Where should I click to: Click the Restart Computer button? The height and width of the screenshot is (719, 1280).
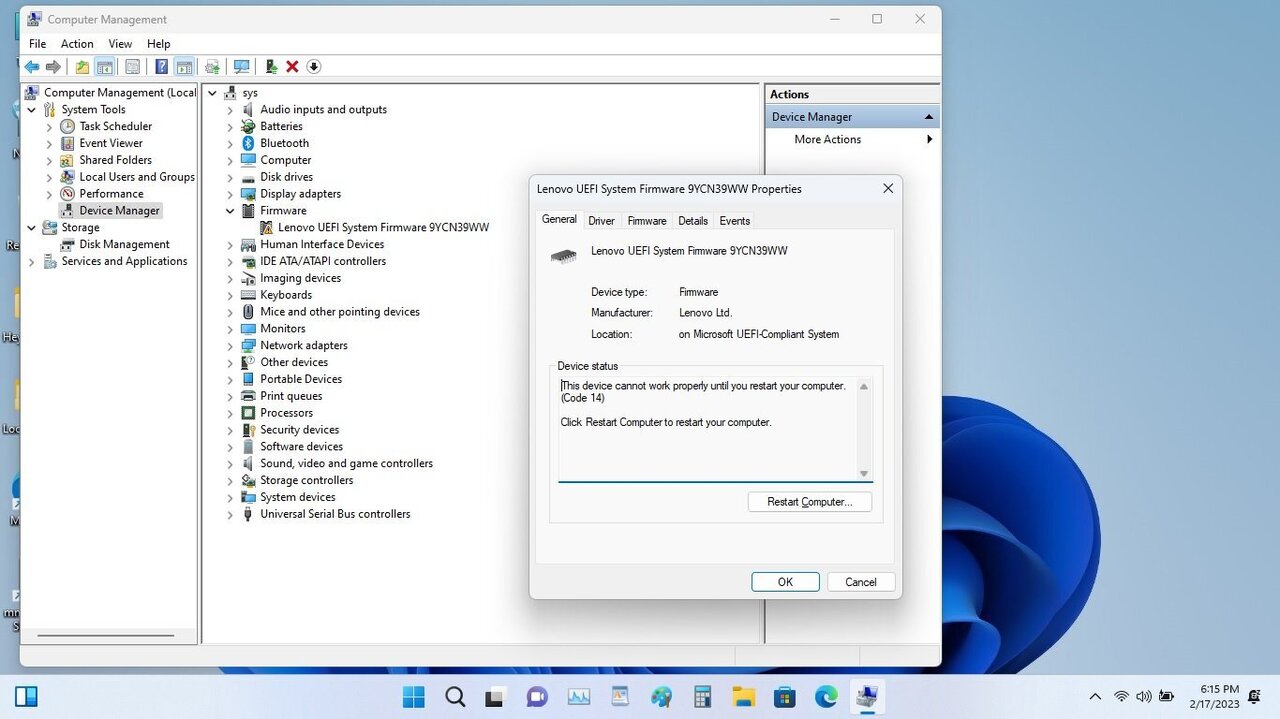click(x=809, y=501)
